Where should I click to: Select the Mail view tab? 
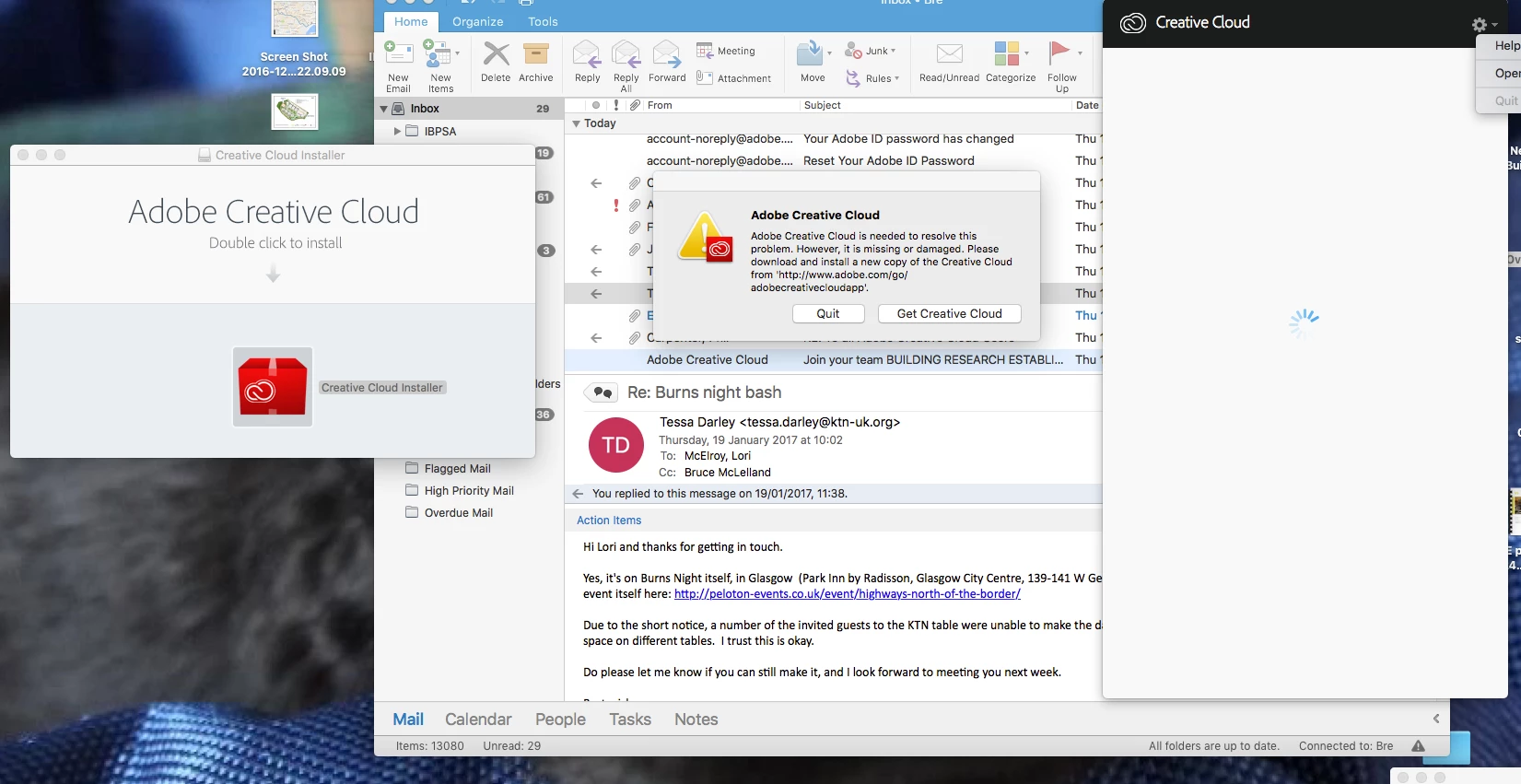click(408, 720)
